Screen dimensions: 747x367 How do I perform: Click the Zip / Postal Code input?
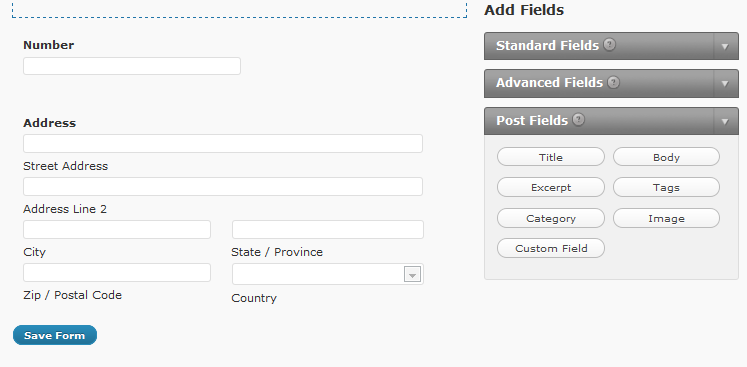117,272
